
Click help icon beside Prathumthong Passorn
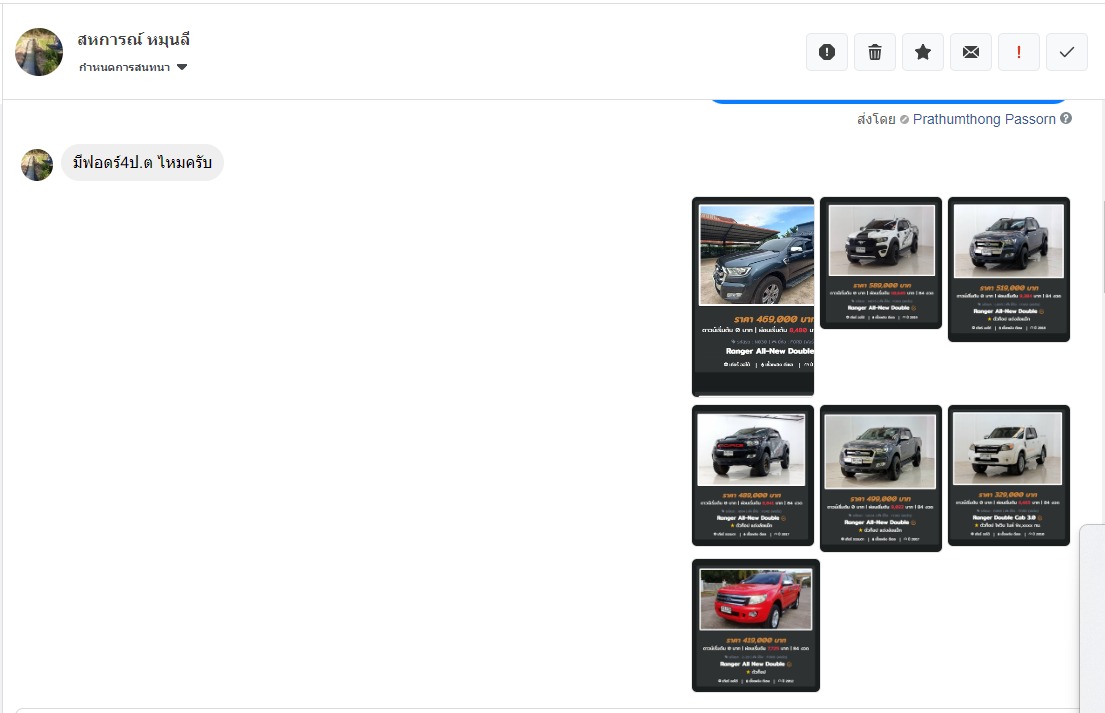point(1066,119)
